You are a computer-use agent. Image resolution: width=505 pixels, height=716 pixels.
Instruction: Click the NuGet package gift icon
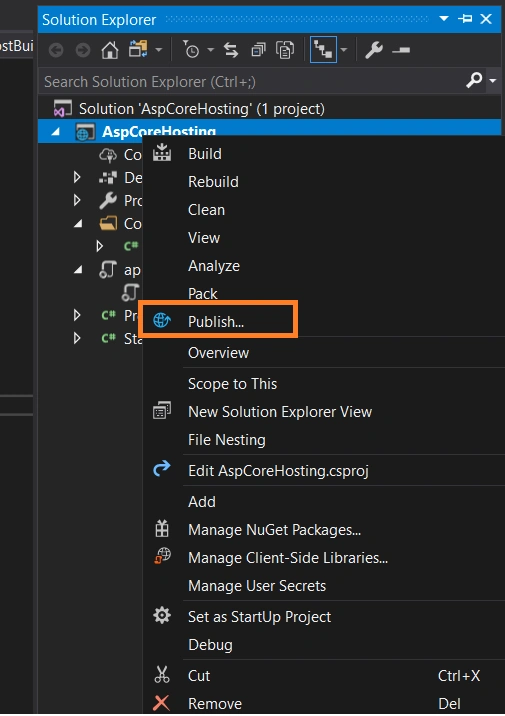point(162,529)
